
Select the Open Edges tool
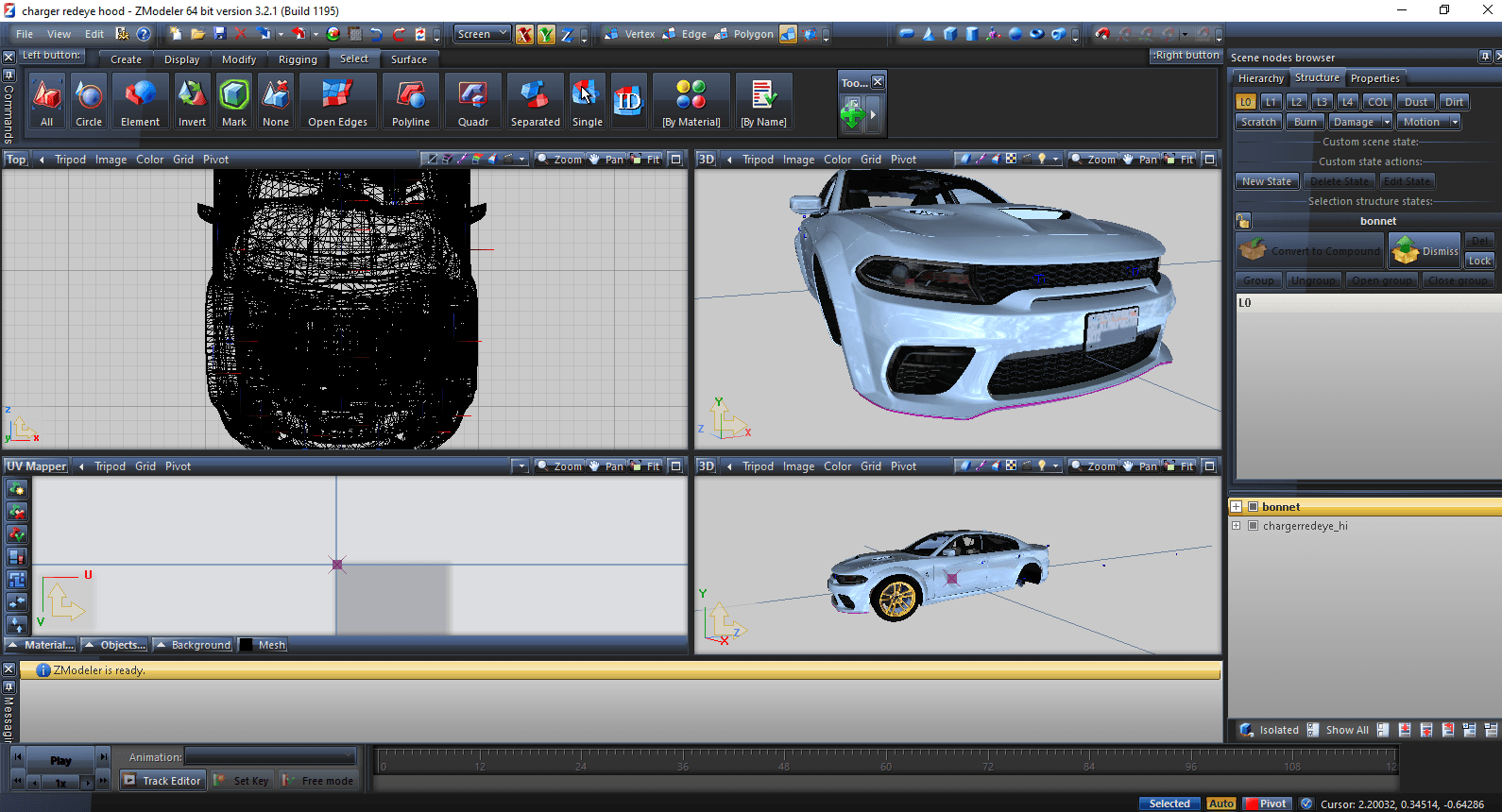click(x=337, y=102)
